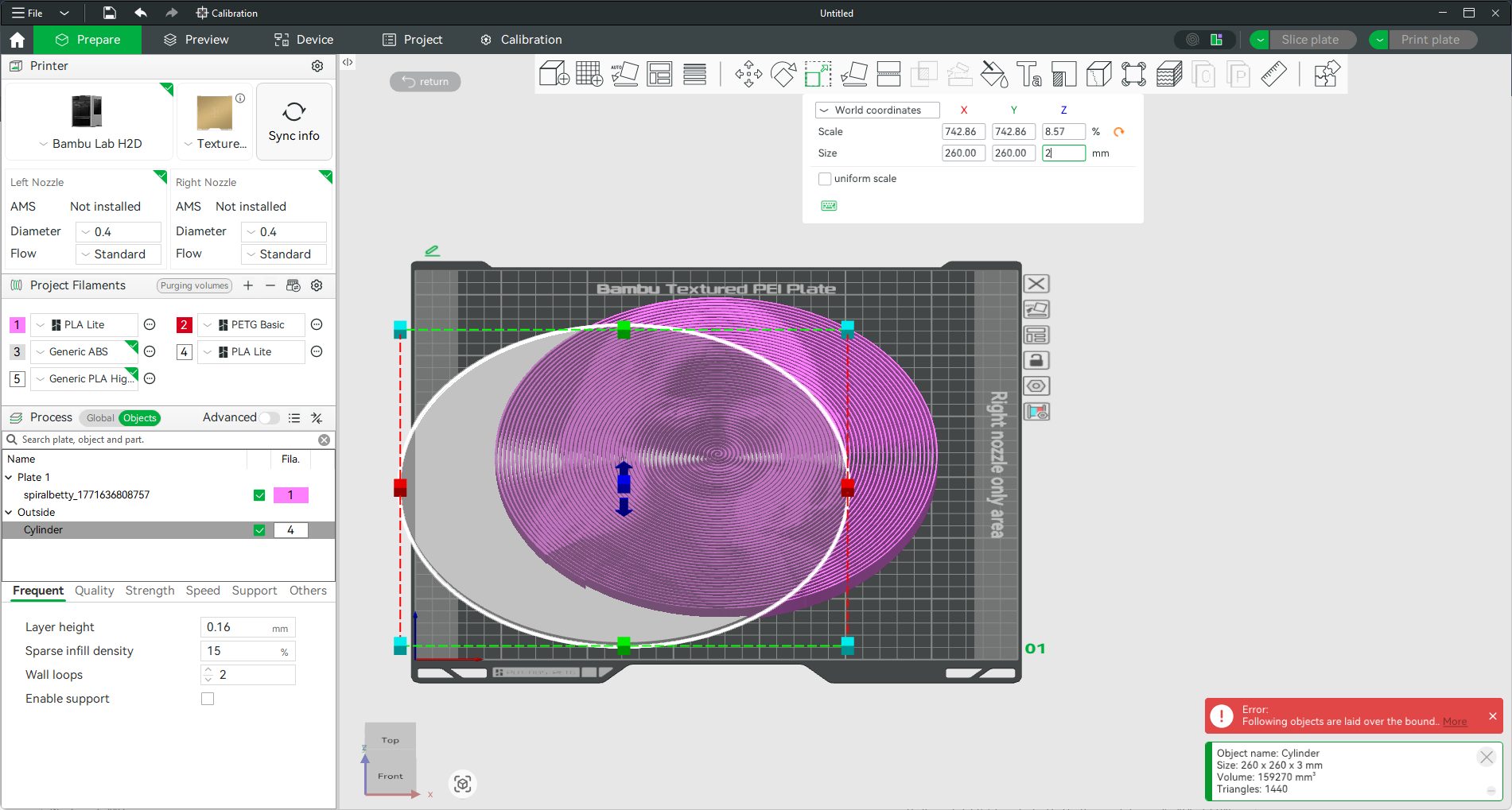Open the Assembly view puzzle icon

tap(1326, 74)
